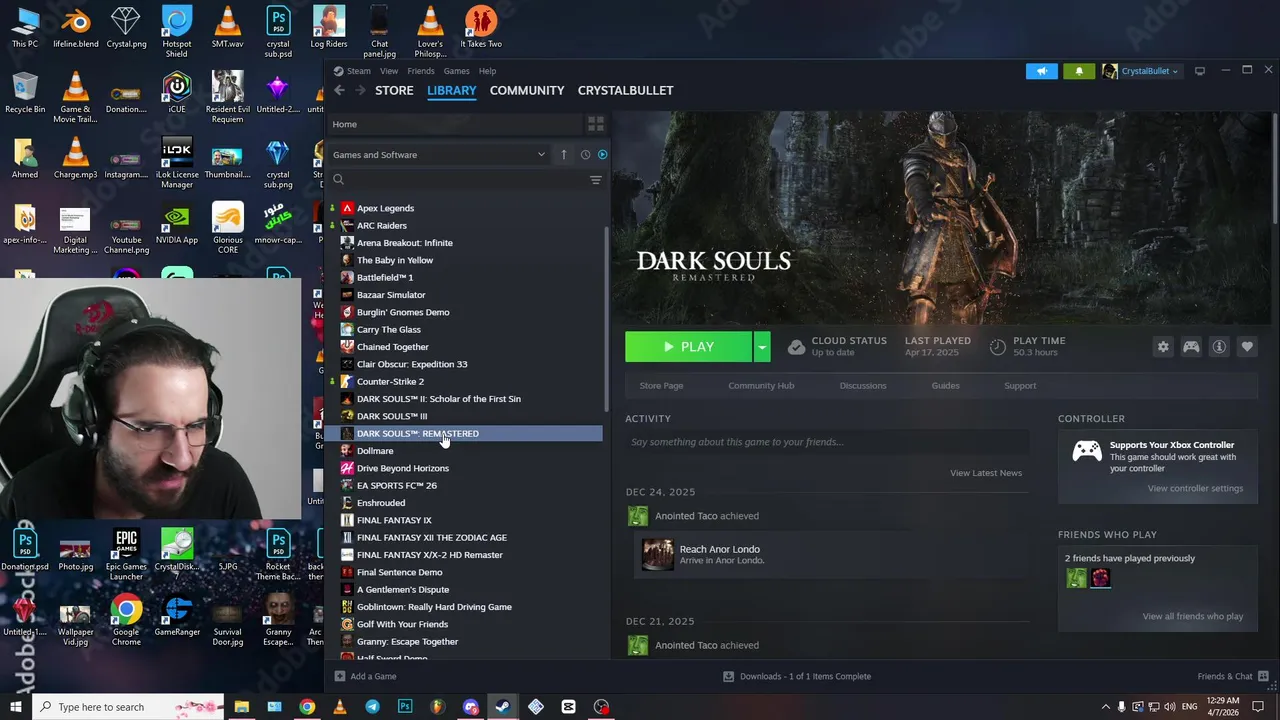1280x720 pixels.
Task: Show recent games clock filter
Action: pos(585,155)
